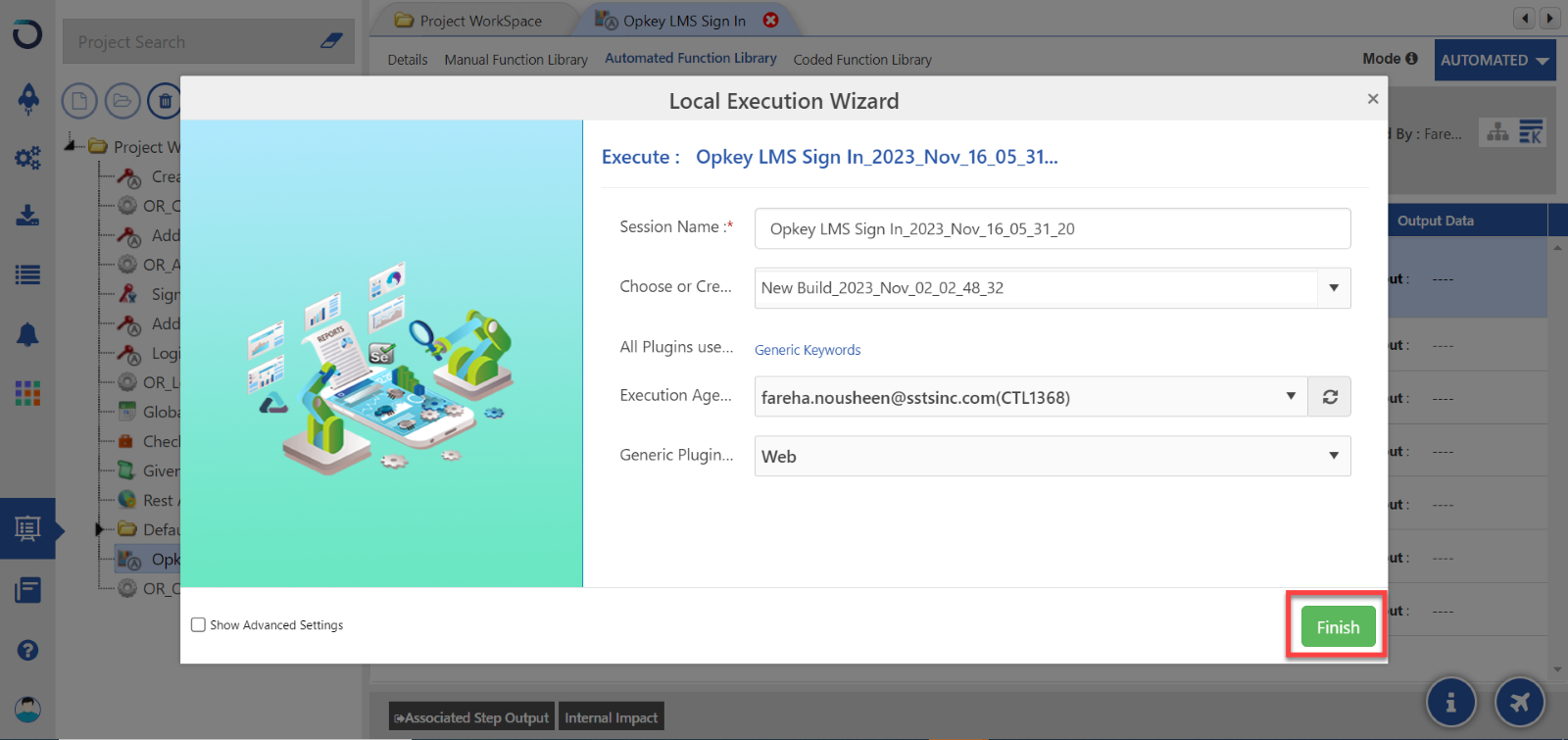
Task: Open the Details tab
Action: click(x=408, y=60)
